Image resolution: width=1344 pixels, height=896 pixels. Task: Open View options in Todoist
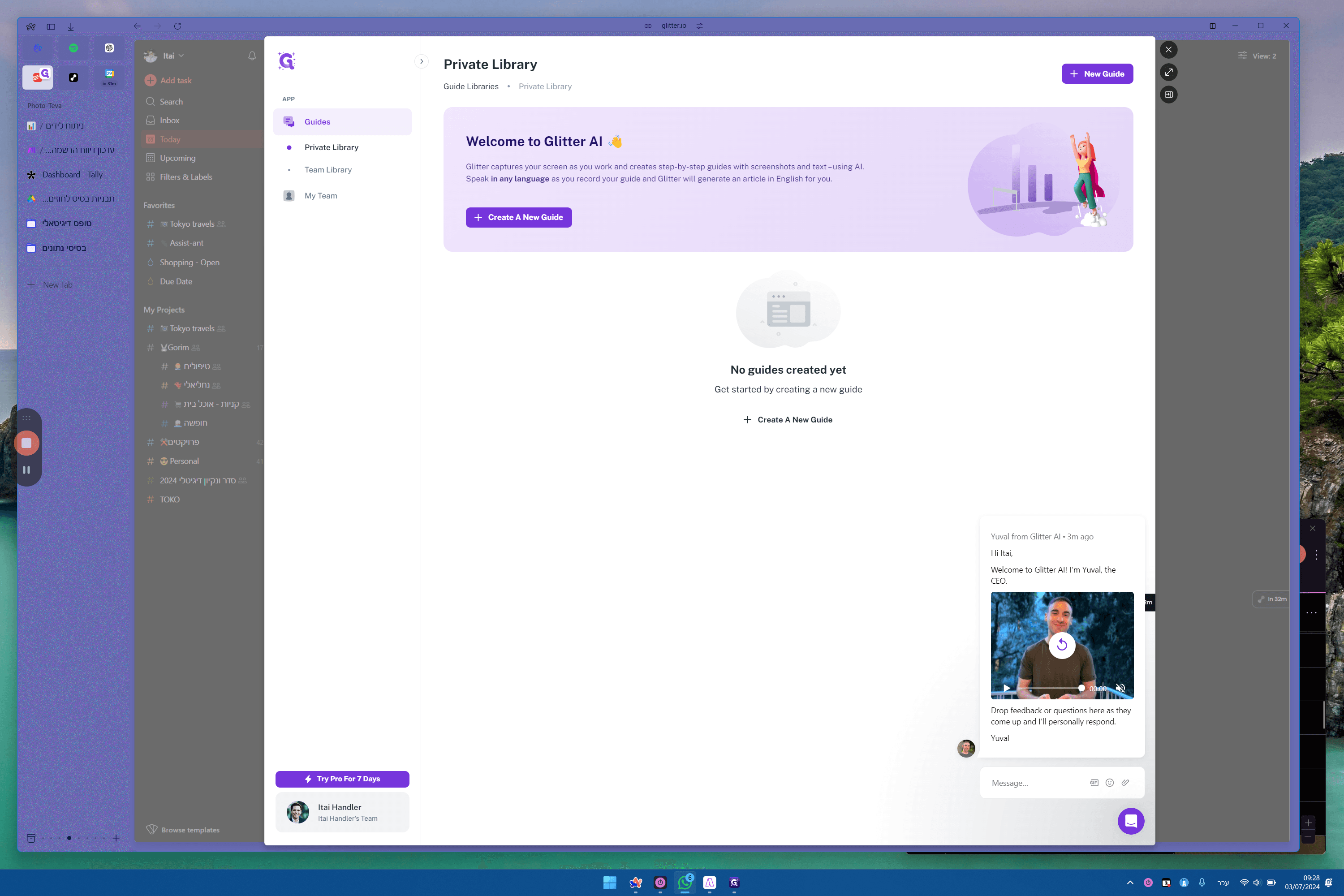1257,56
